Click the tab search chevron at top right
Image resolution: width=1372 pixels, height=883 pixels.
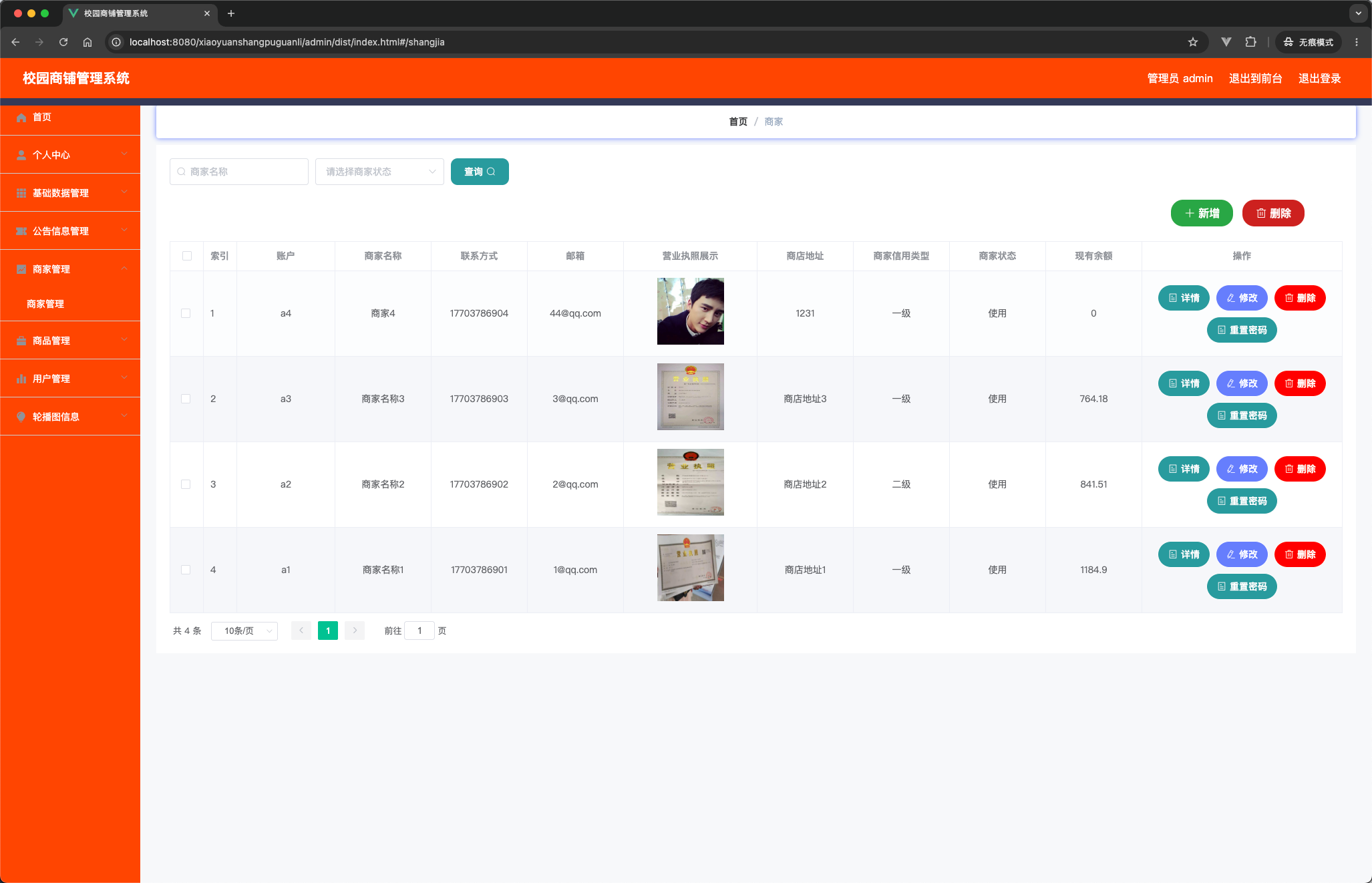coord(1358,13)
